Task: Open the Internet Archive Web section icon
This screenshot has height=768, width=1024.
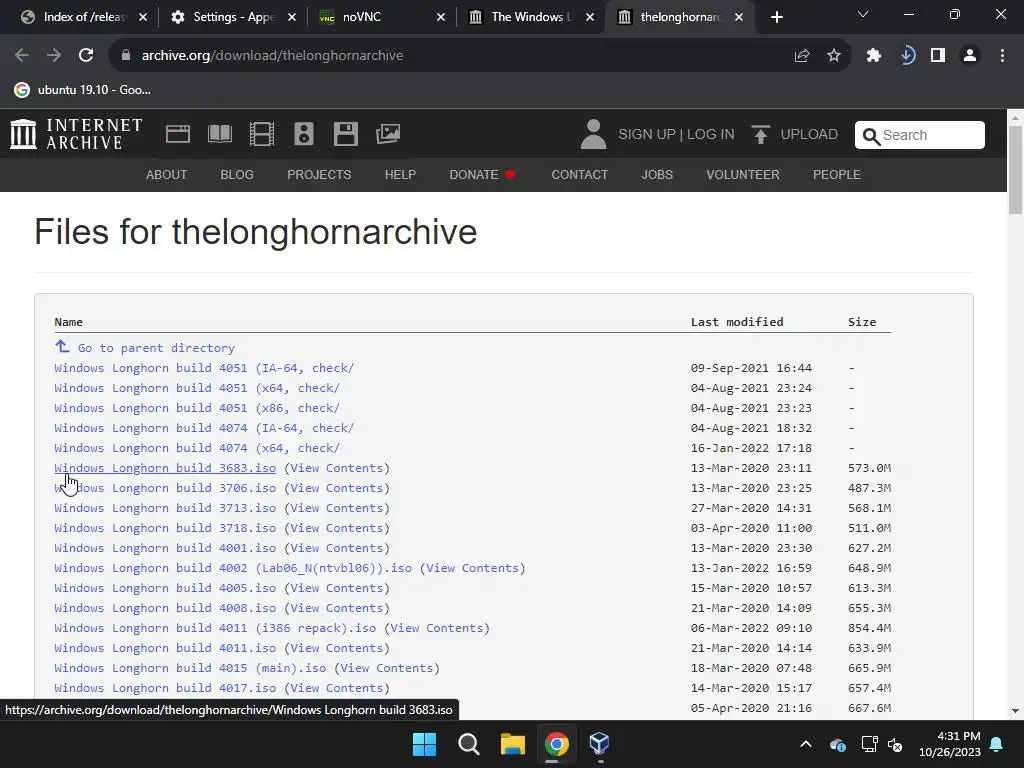Action: point(178,135)
